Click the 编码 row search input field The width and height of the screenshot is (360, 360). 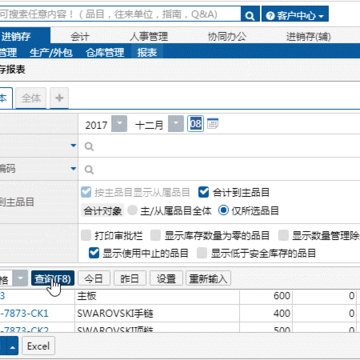click(219, 170)
